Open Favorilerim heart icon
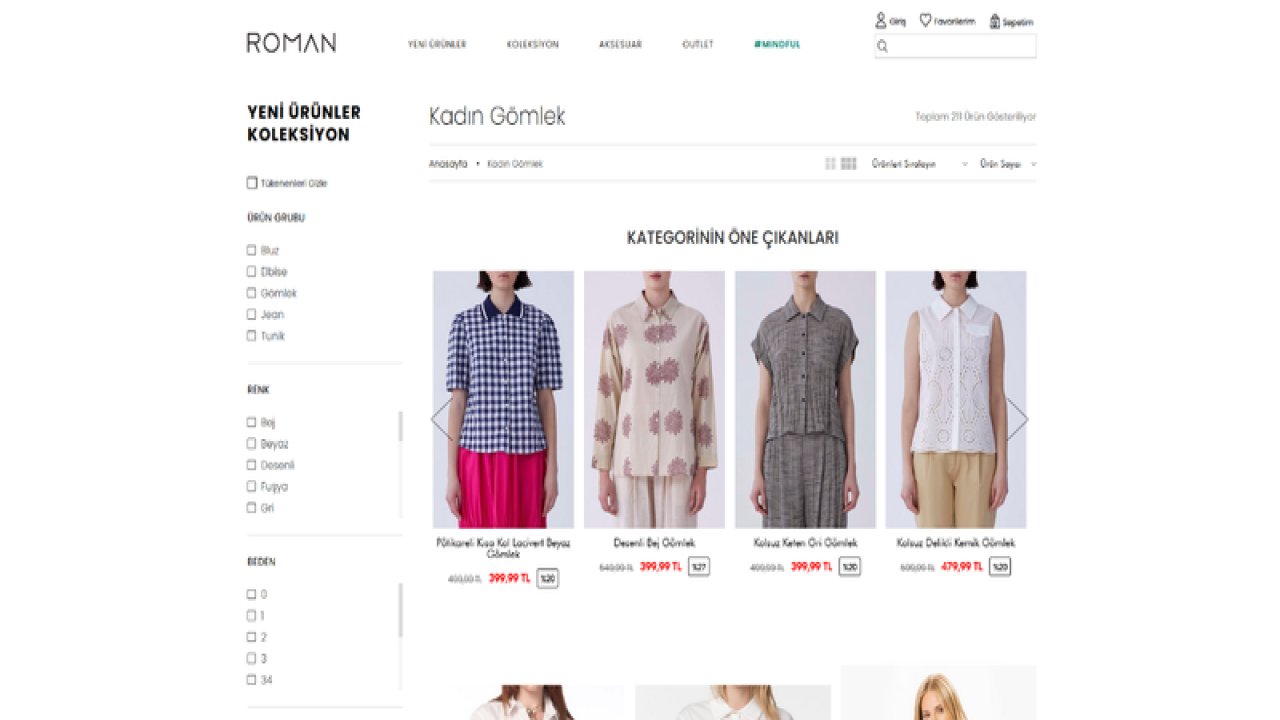 [925, 20]
